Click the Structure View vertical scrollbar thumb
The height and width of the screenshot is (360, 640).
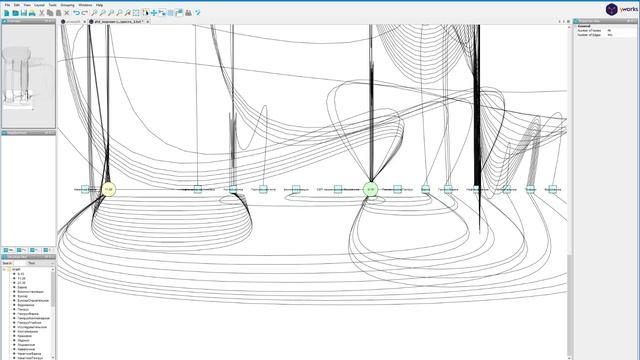pyautogui.click(x=53, y=288)
